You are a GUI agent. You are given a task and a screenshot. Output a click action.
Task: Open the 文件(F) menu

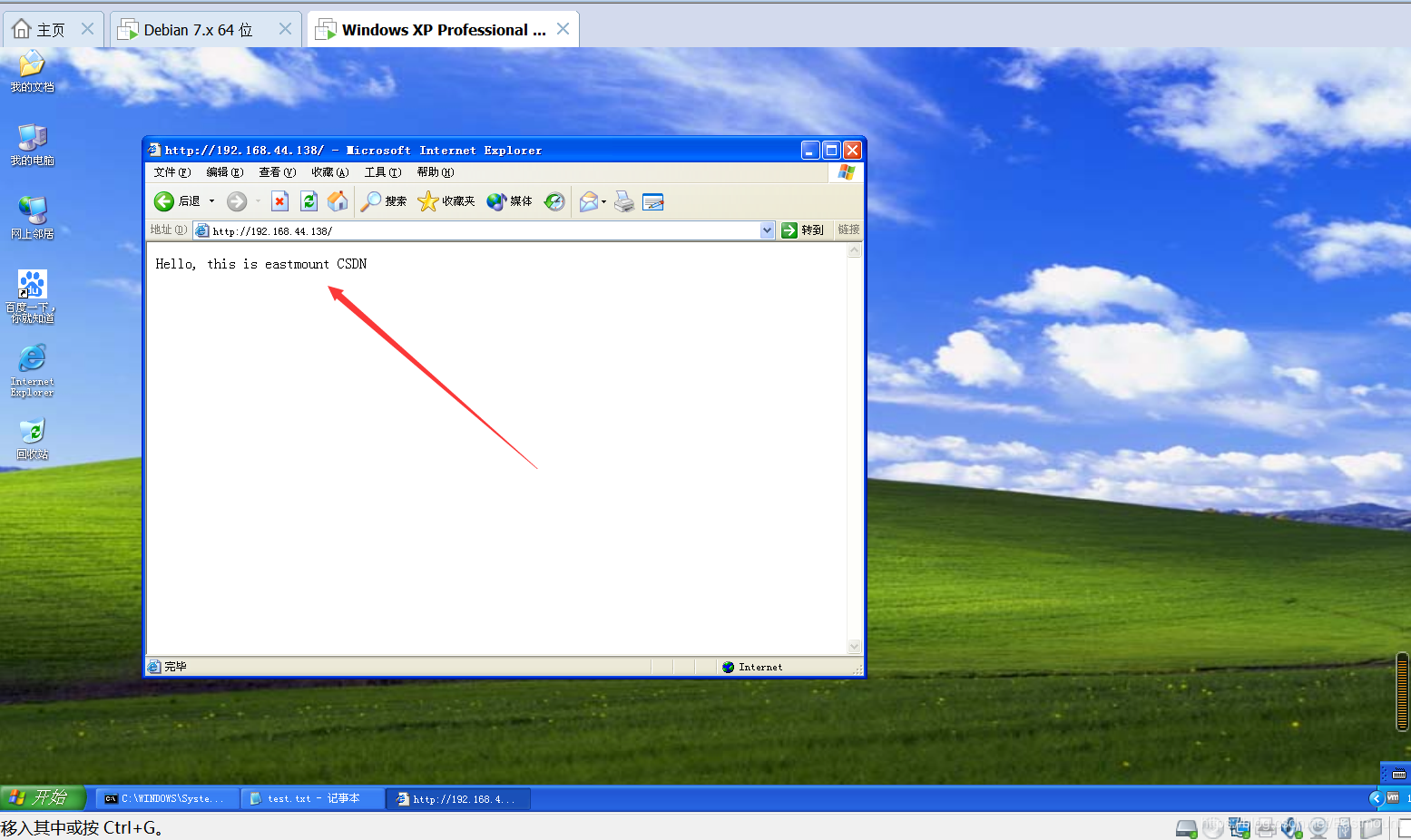(x=171, y=172)
